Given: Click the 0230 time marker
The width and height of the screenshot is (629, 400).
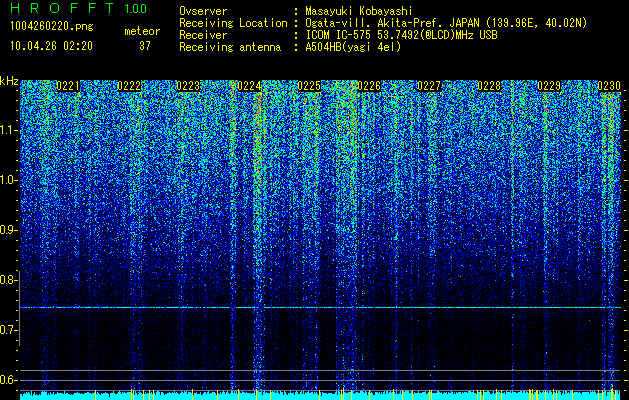Looking at the screenshot, I should (609, 86).
